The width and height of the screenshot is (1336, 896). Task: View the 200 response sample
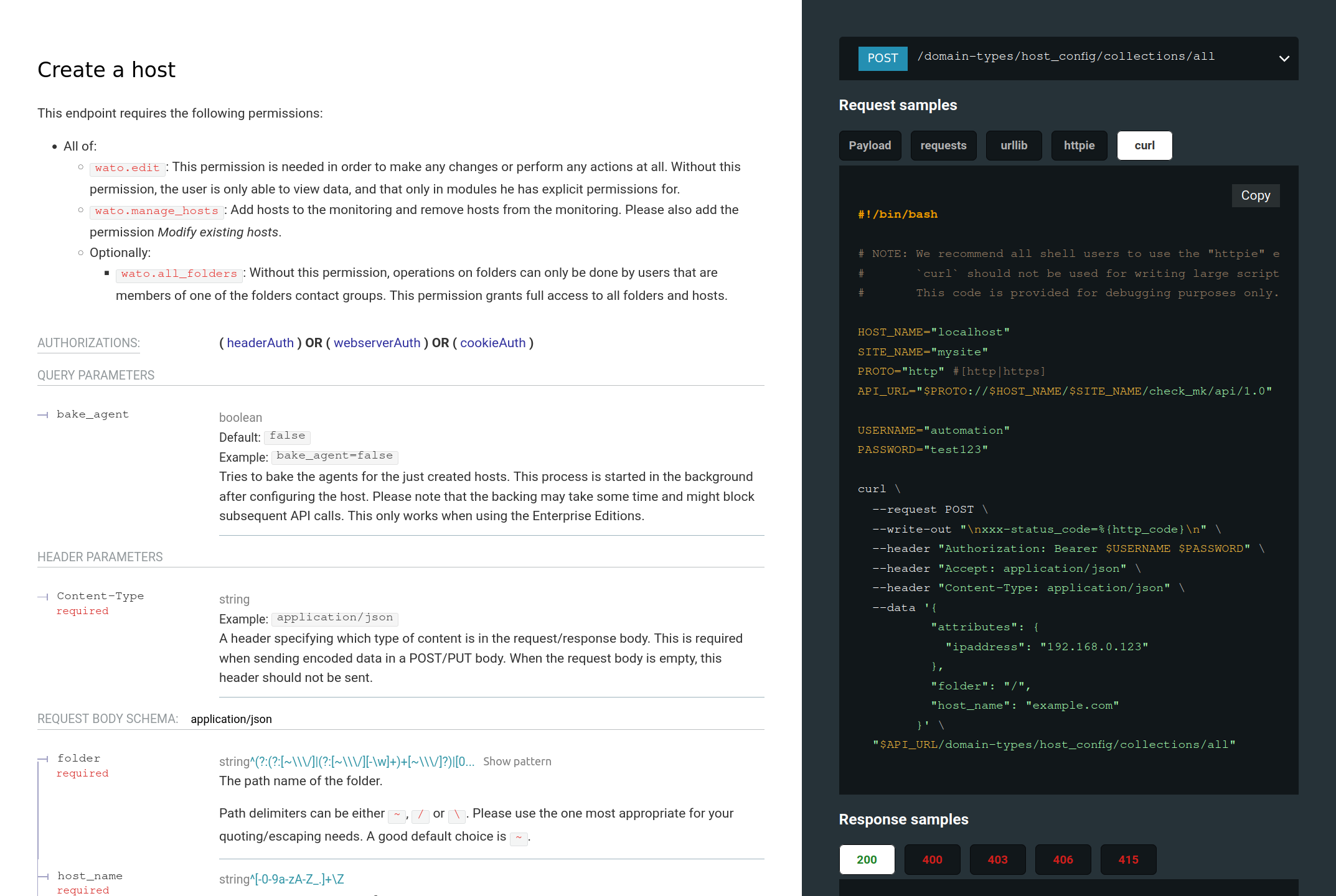point(867,859)
